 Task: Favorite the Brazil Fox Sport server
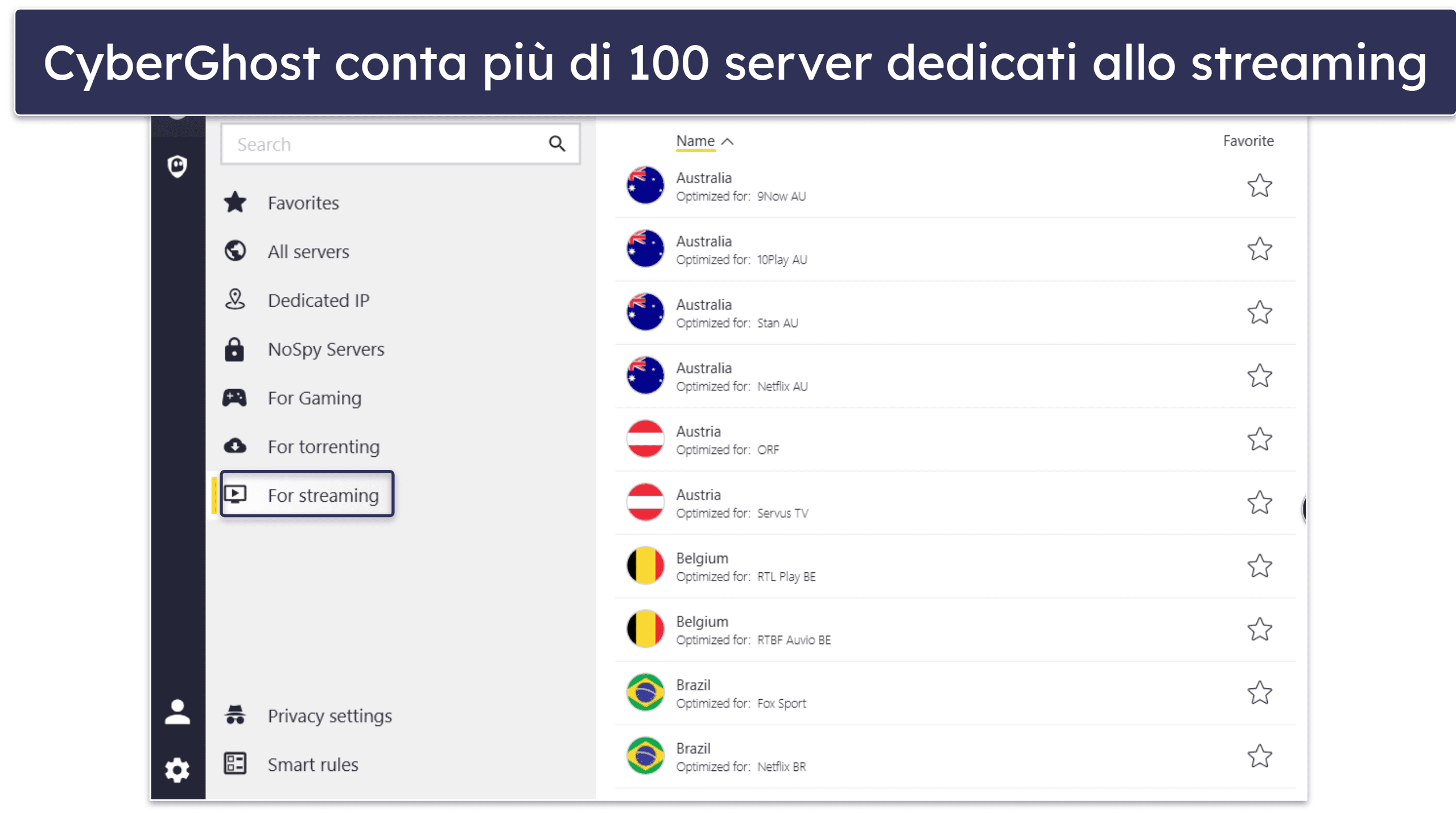pos(1260,693)
